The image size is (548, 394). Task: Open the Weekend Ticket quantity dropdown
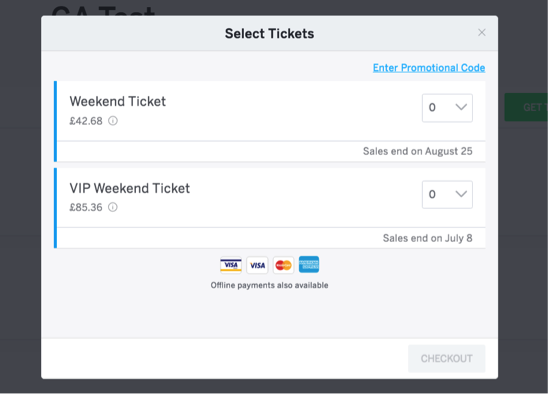click(447, 108)
